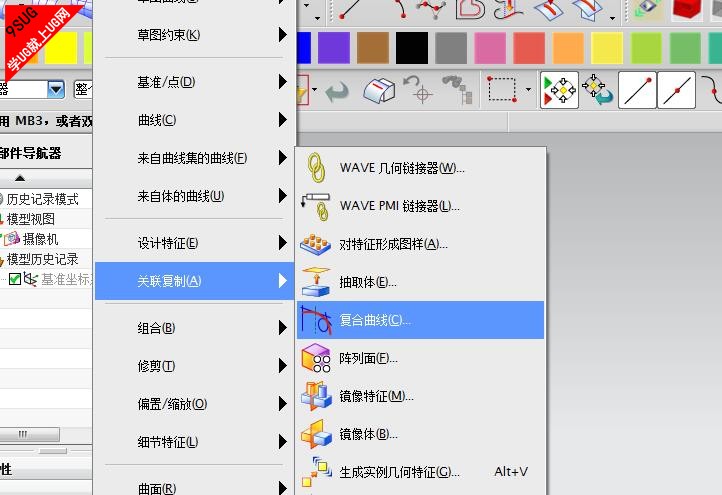Select 模型历史记录 tree node
This screenshot has width=722, height=495.
42,259
